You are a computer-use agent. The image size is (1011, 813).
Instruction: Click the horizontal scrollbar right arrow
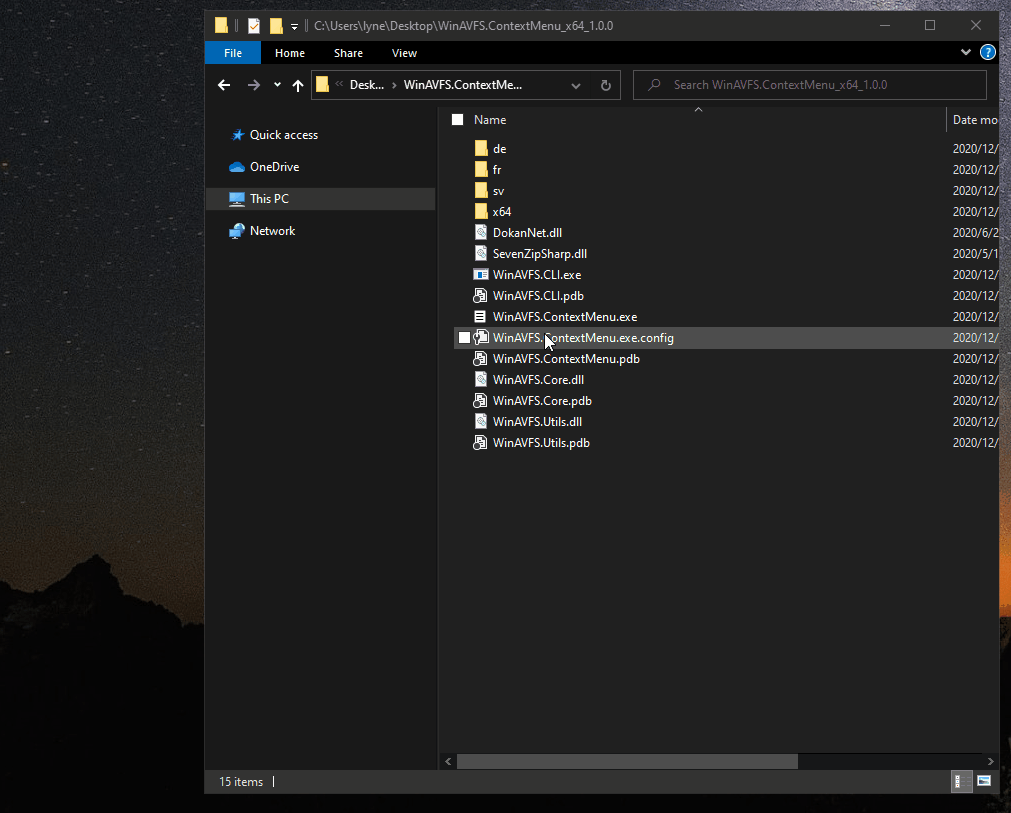pyautogui.click(x=990, y=761)
